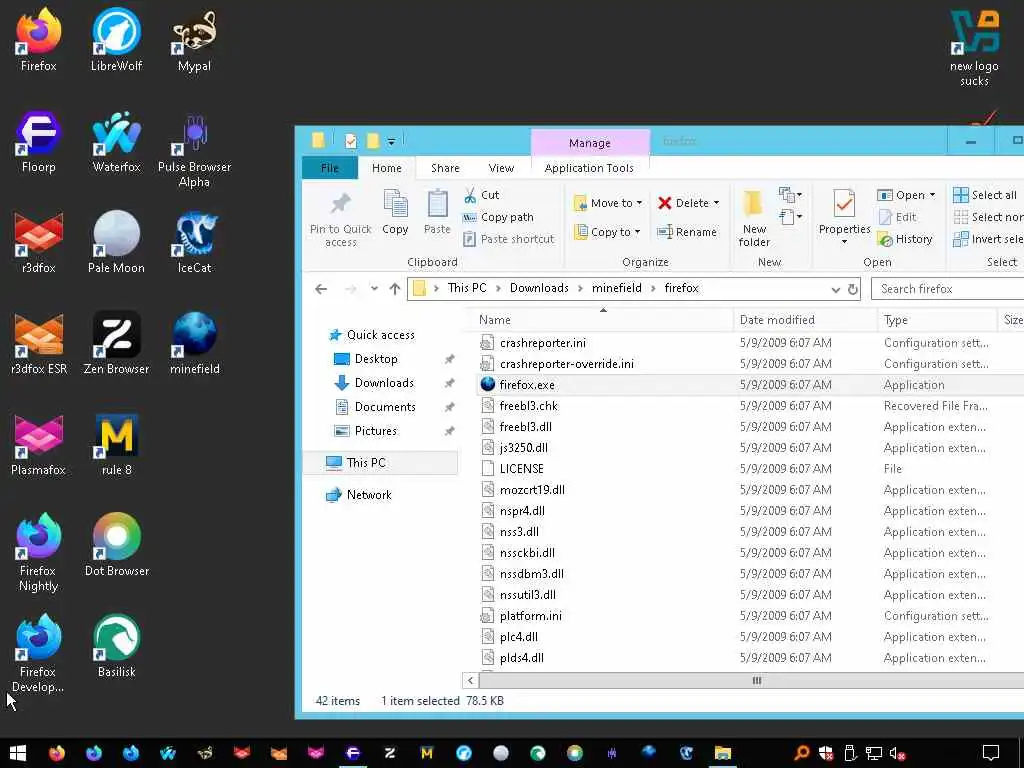The image size is (1024, 768).
Task: Click into the Search firefox box
Action: coord(948,289)
